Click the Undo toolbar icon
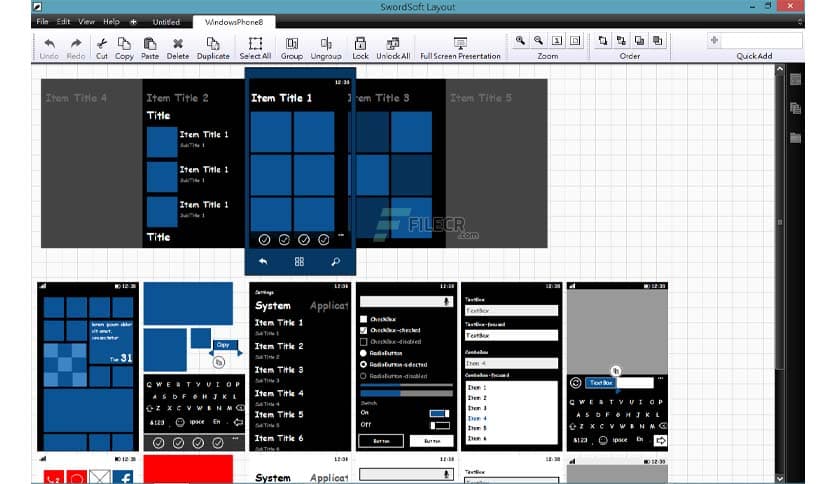 (49, 43)
